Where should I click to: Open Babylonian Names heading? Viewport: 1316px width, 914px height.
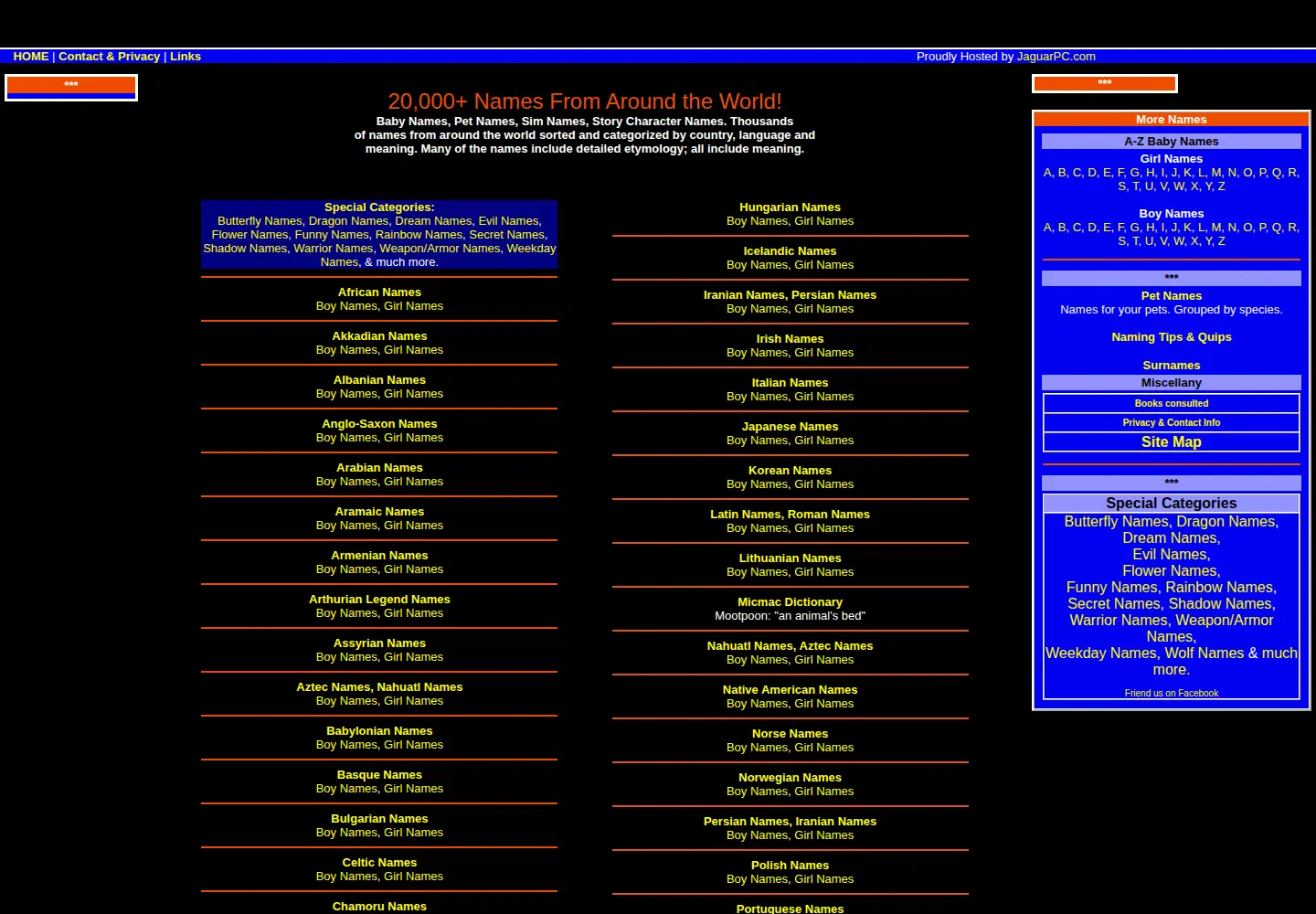tap(379, 731)
